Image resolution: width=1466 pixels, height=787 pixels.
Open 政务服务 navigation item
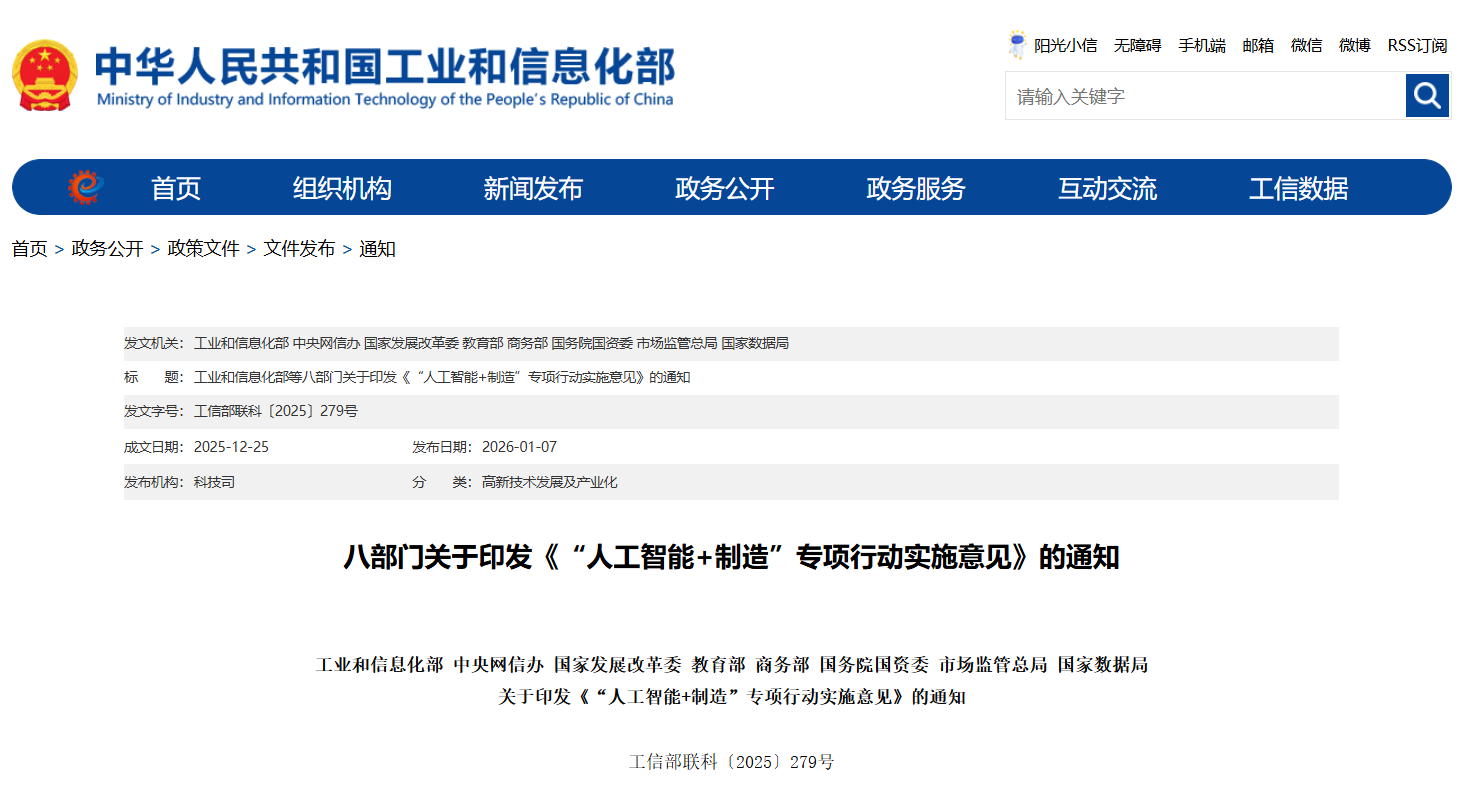[916, 188]
